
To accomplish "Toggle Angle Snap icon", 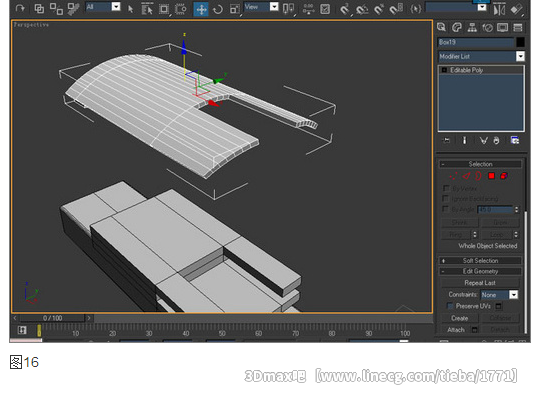I will coord(362,9).
